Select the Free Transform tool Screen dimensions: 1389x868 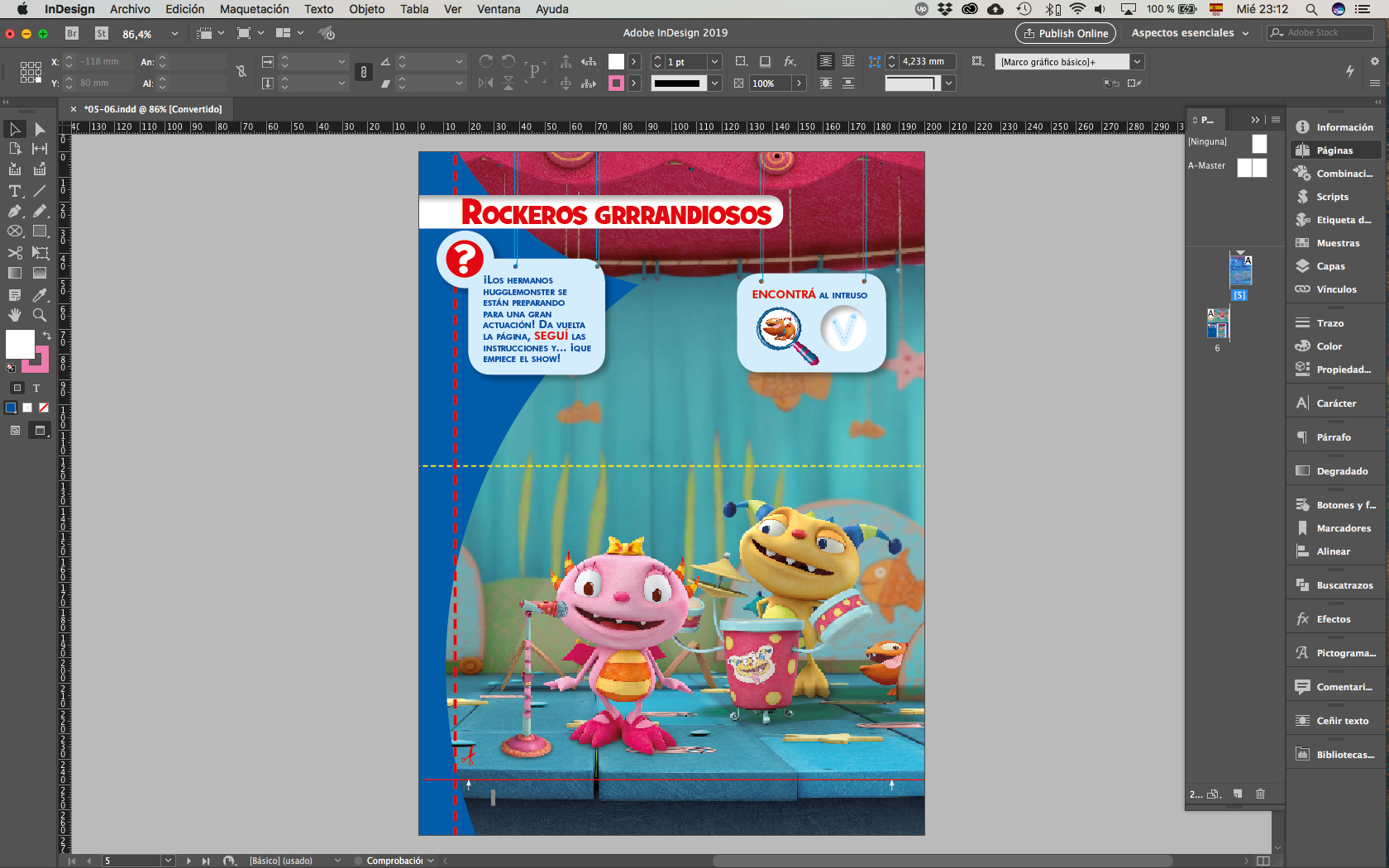tap(40, 253)
